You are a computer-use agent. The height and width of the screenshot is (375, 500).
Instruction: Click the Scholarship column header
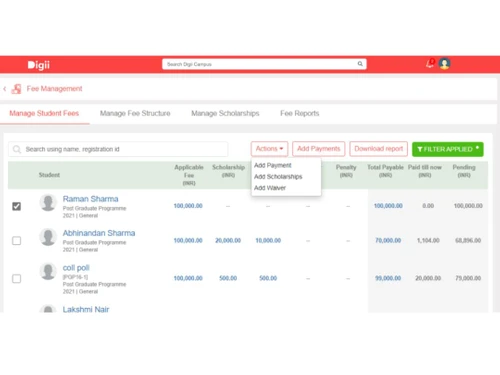[228, 171]
